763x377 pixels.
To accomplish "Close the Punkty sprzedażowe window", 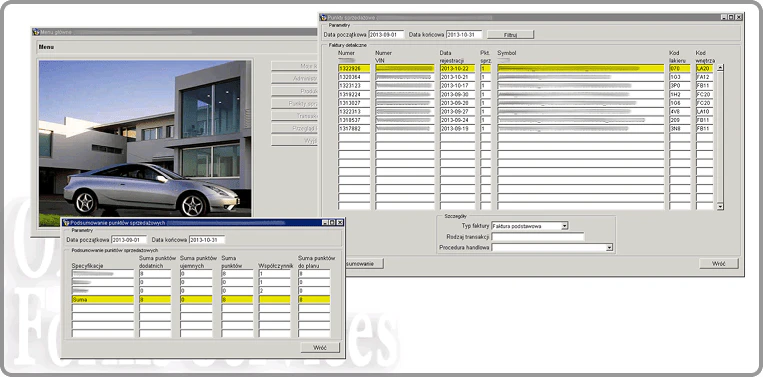I will (739, 17).
